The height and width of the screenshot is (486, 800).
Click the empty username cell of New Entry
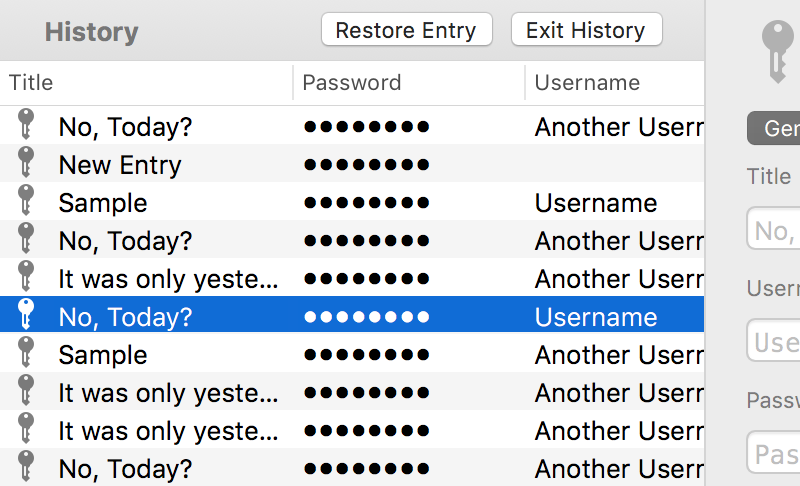(x=615, y=163)
